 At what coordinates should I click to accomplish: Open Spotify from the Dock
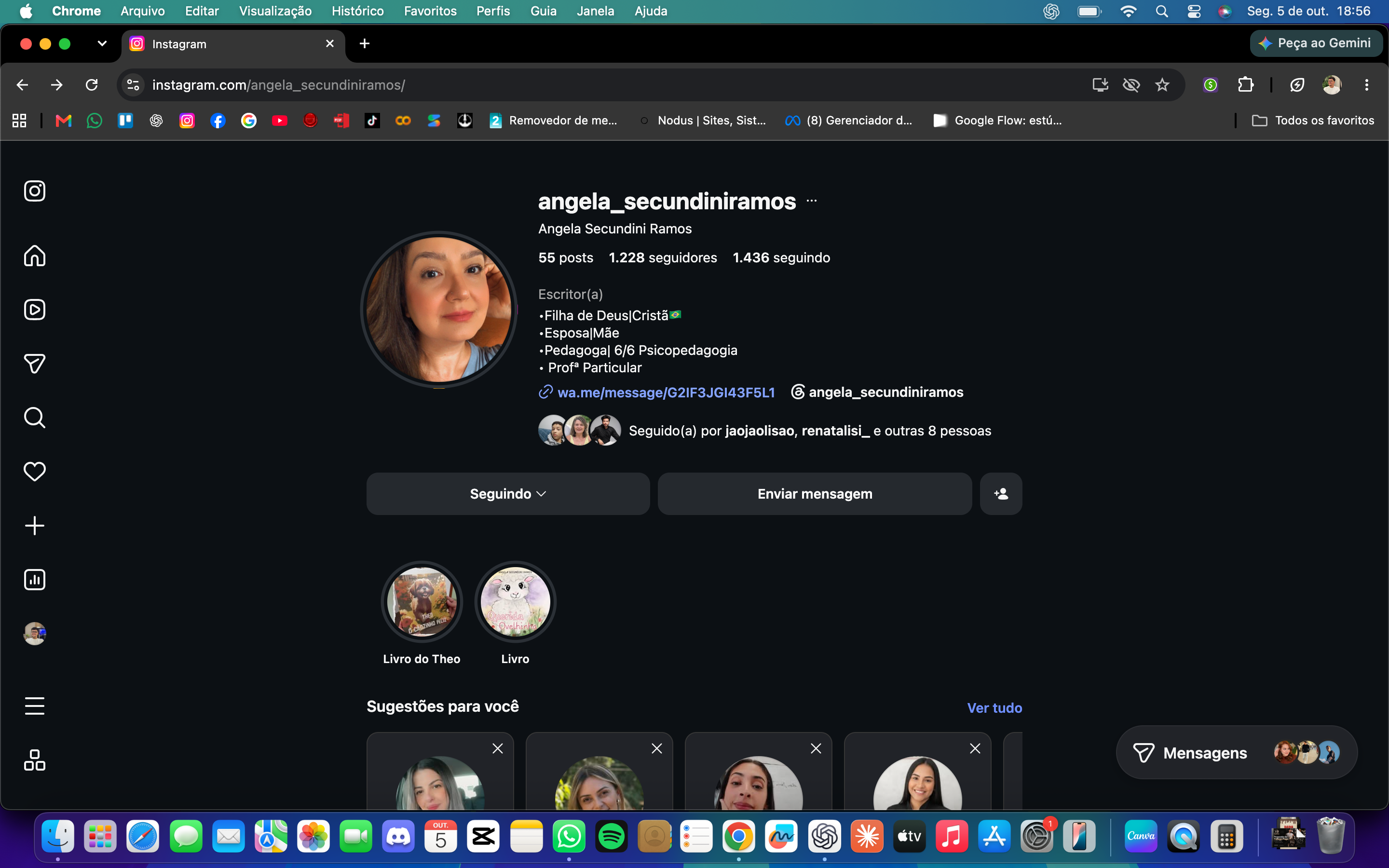pos(611,837)
